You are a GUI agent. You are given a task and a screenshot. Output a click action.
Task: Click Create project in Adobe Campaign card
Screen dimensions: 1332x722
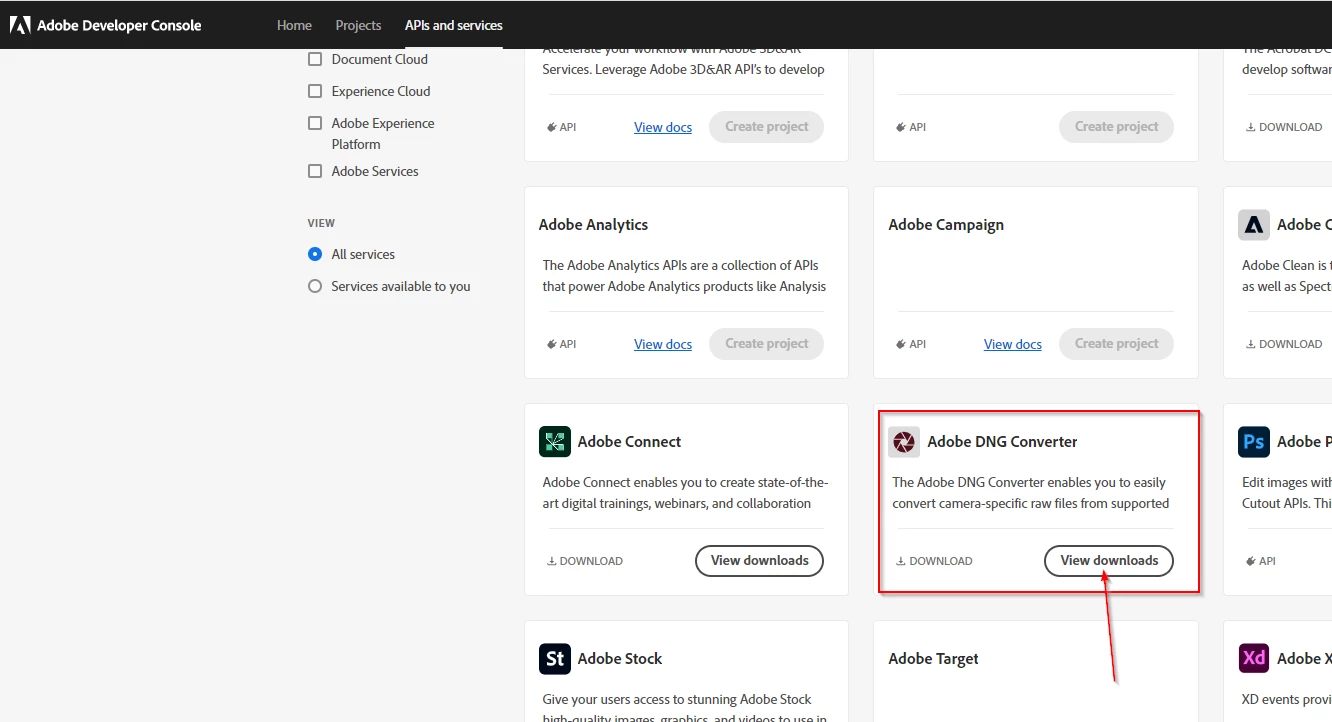point(1116,344)
